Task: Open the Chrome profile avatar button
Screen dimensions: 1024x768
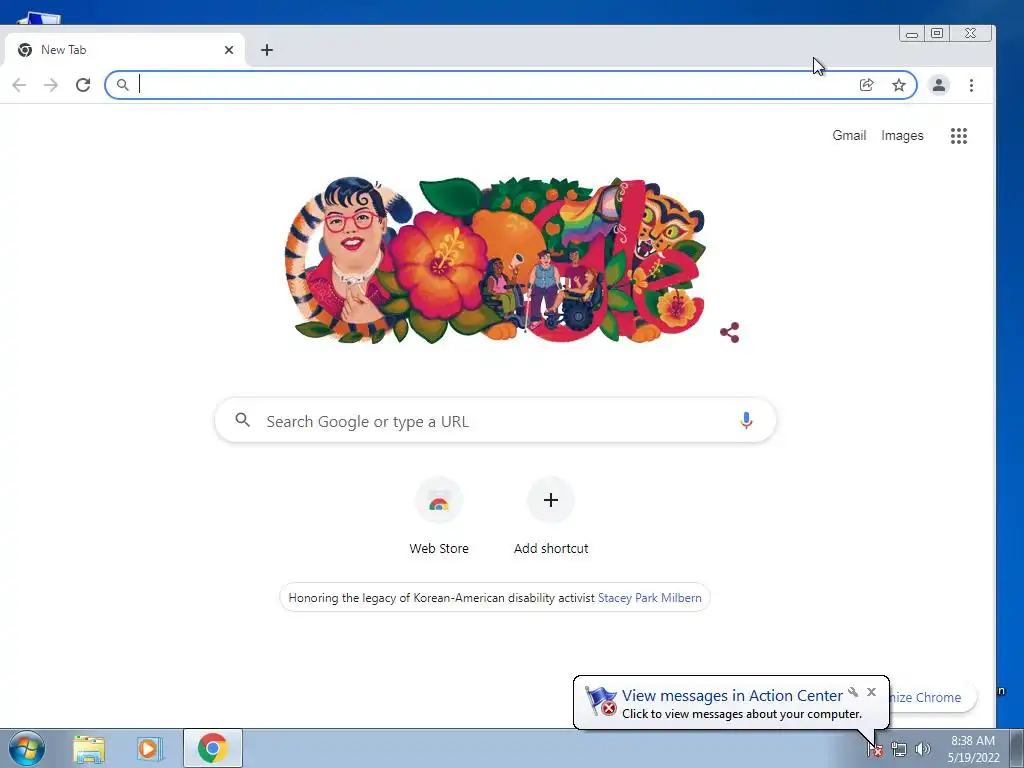Action: pyautogui.click(x=939, y=85)
